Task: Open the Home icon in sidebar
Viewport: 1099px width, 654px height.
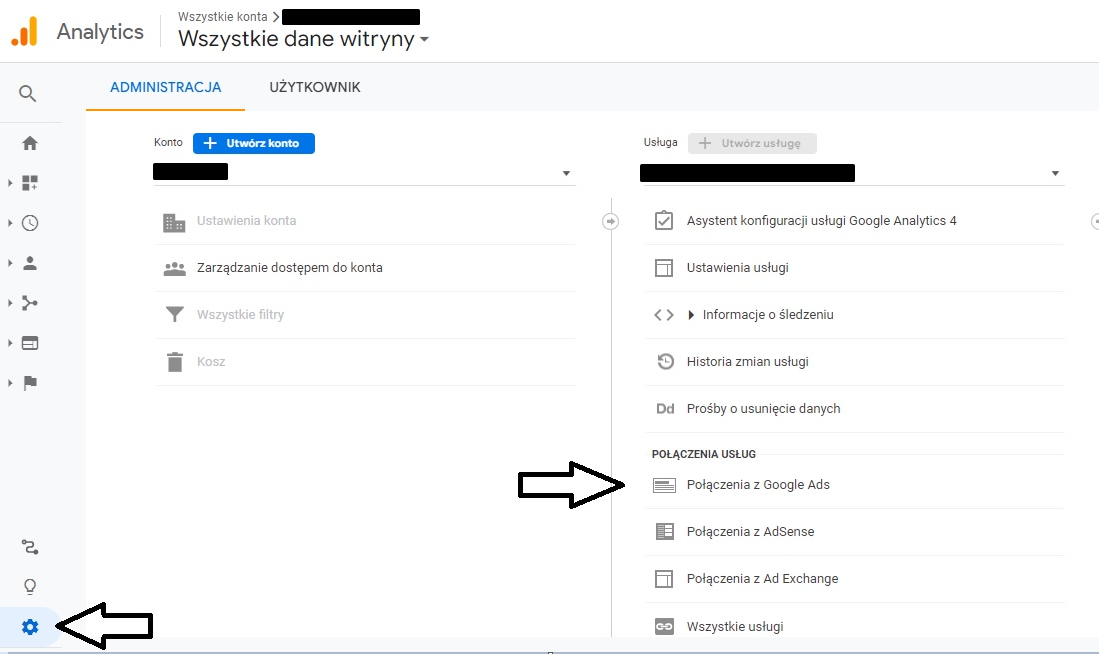Action: [x=30, y=143]
